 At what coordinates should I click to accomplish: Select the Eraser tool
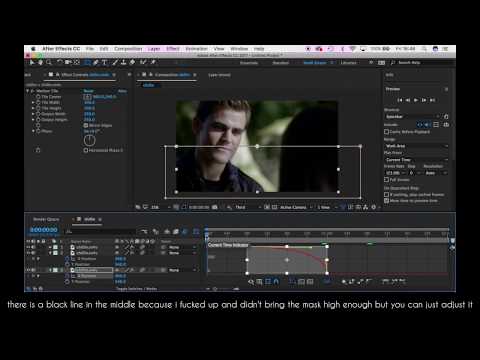132,62
